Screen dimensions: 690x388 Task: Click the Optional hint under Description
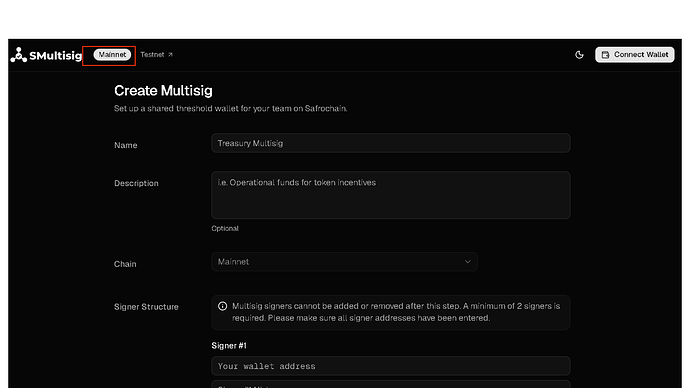click(225, 228)
